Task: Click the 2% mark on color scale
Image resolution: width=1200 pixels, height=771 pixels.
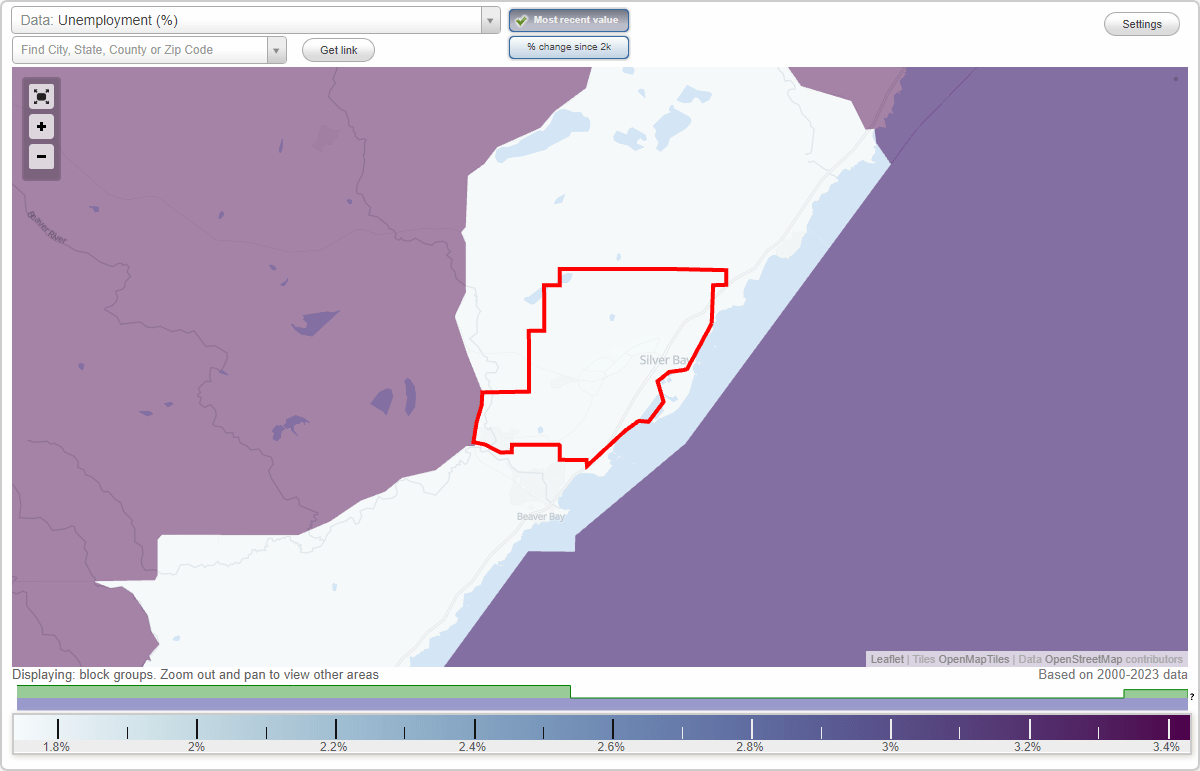Action: click(197, 747)
